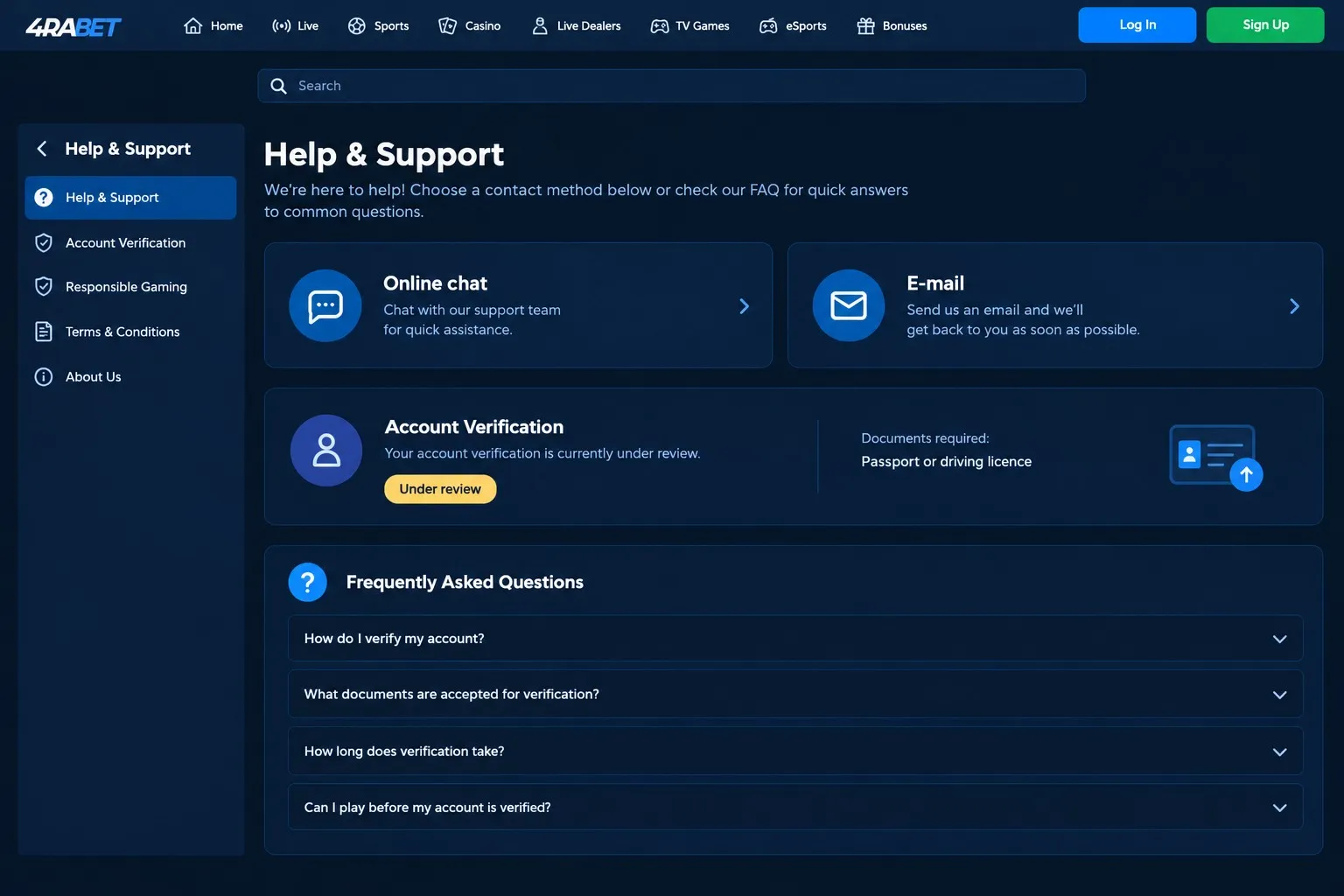
Task: Open Online chat via its right chevron
Action: [x=745, y=306]
